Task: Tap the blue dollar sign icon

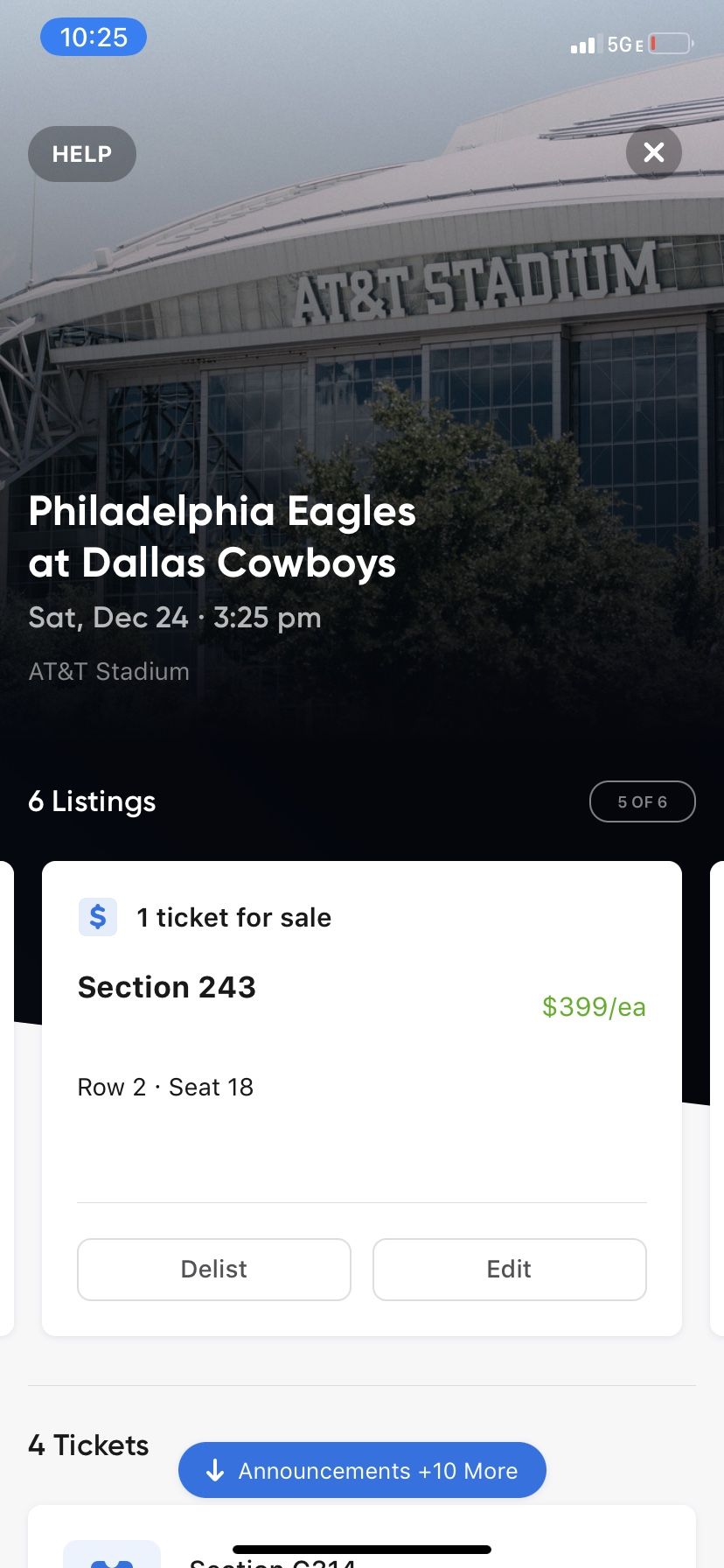Action: (x=98, y=917)
